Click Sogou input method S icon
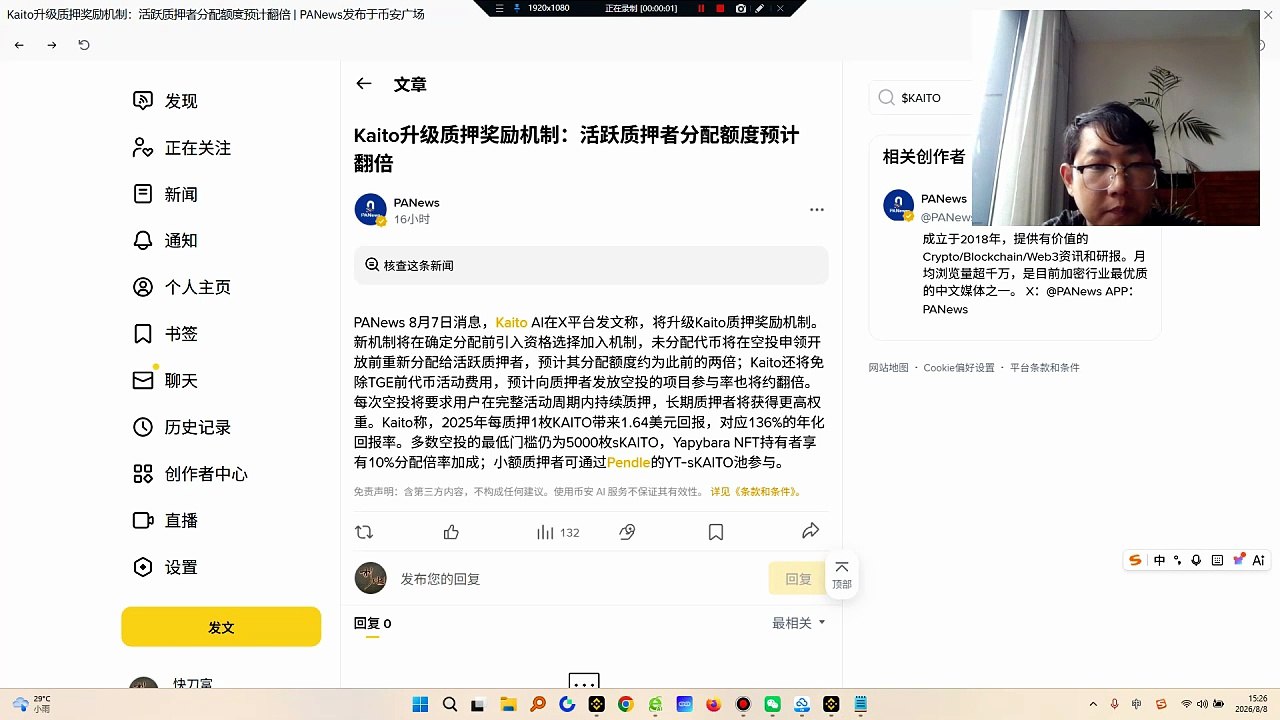Screen dimensions: 1280x720 click(1135, 560)
